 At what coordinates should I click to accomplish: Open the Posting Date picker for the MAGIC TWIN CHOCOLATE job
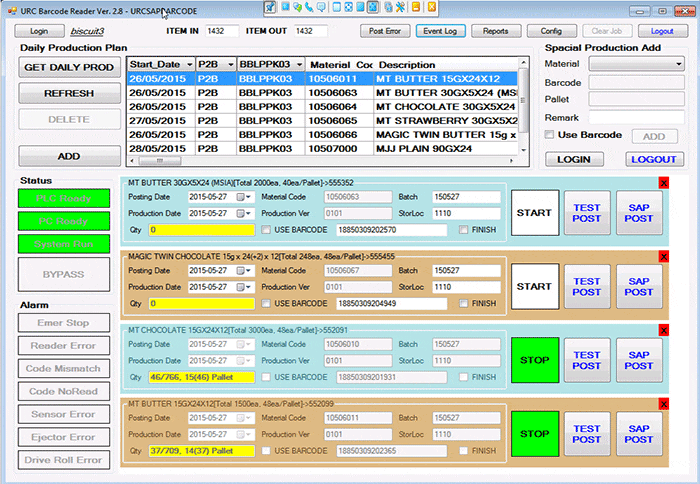(x=243, y=271)
